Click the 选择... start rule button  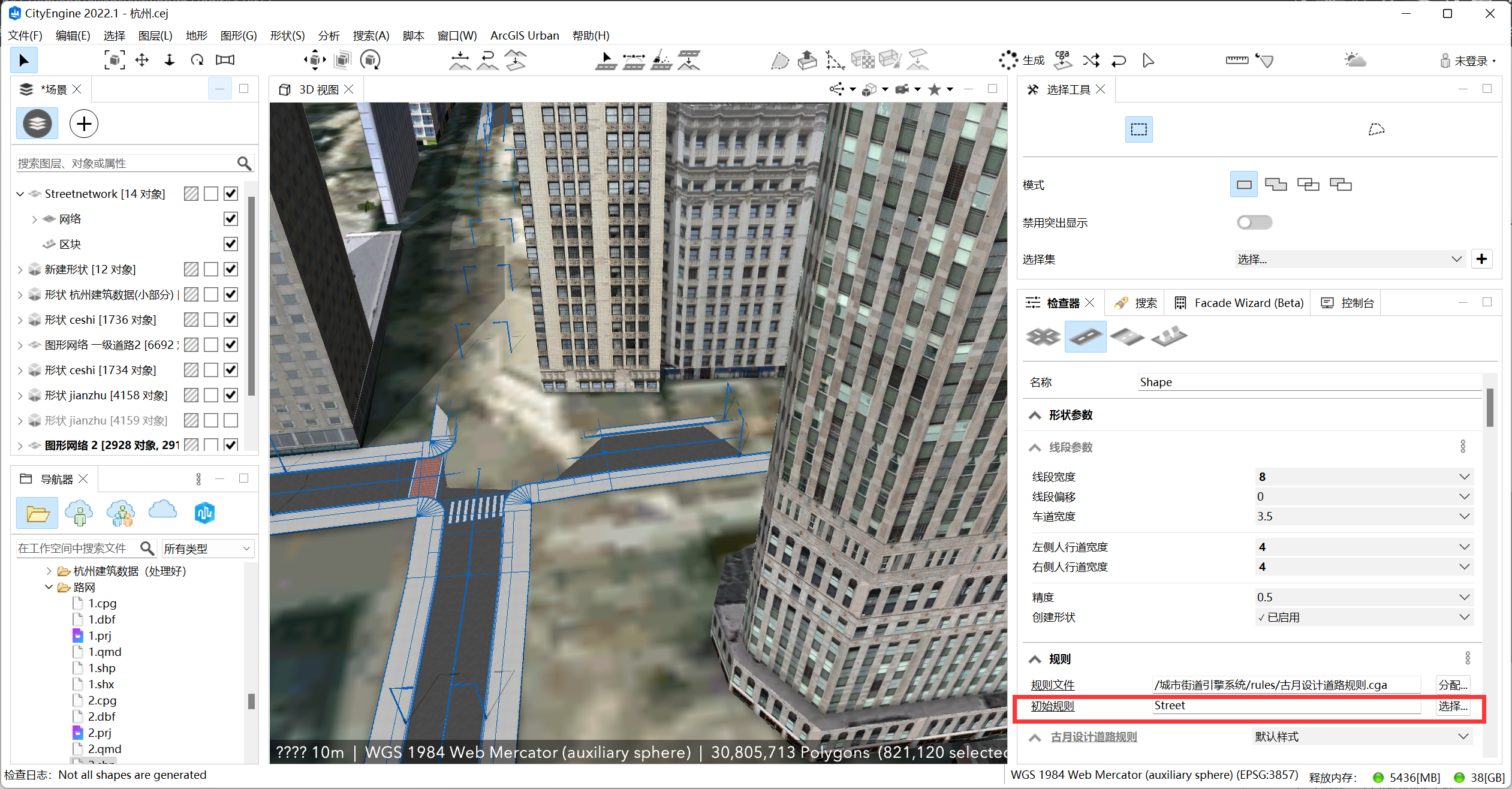coord(1453,706)
